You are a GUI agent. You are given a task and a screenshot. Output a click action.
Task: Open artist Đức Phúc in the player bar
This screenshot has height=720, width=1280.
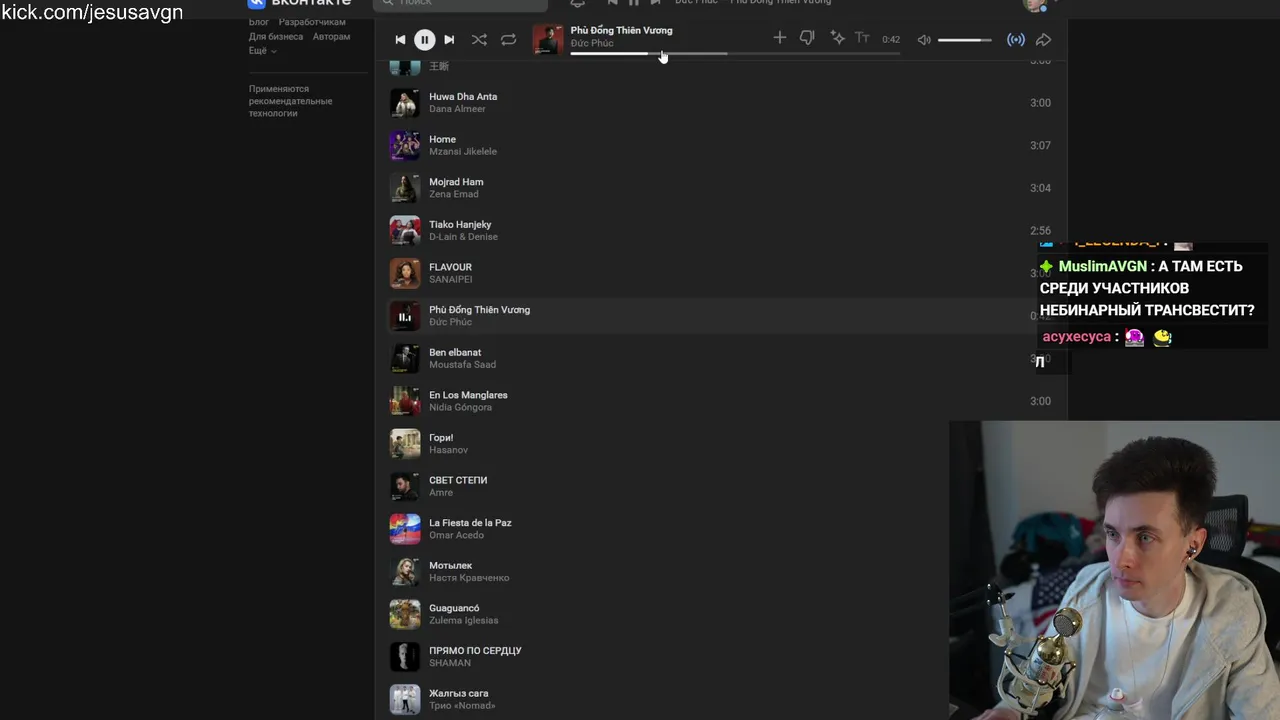tap(592, 44)
